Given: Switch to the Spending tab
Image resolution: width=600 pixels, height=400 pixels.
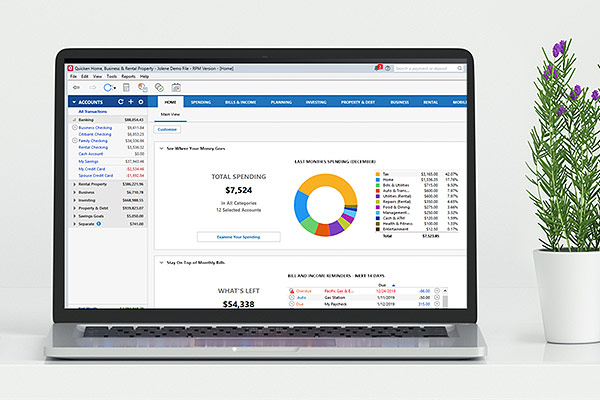Looking at the screenshot, I should point(201,102).
